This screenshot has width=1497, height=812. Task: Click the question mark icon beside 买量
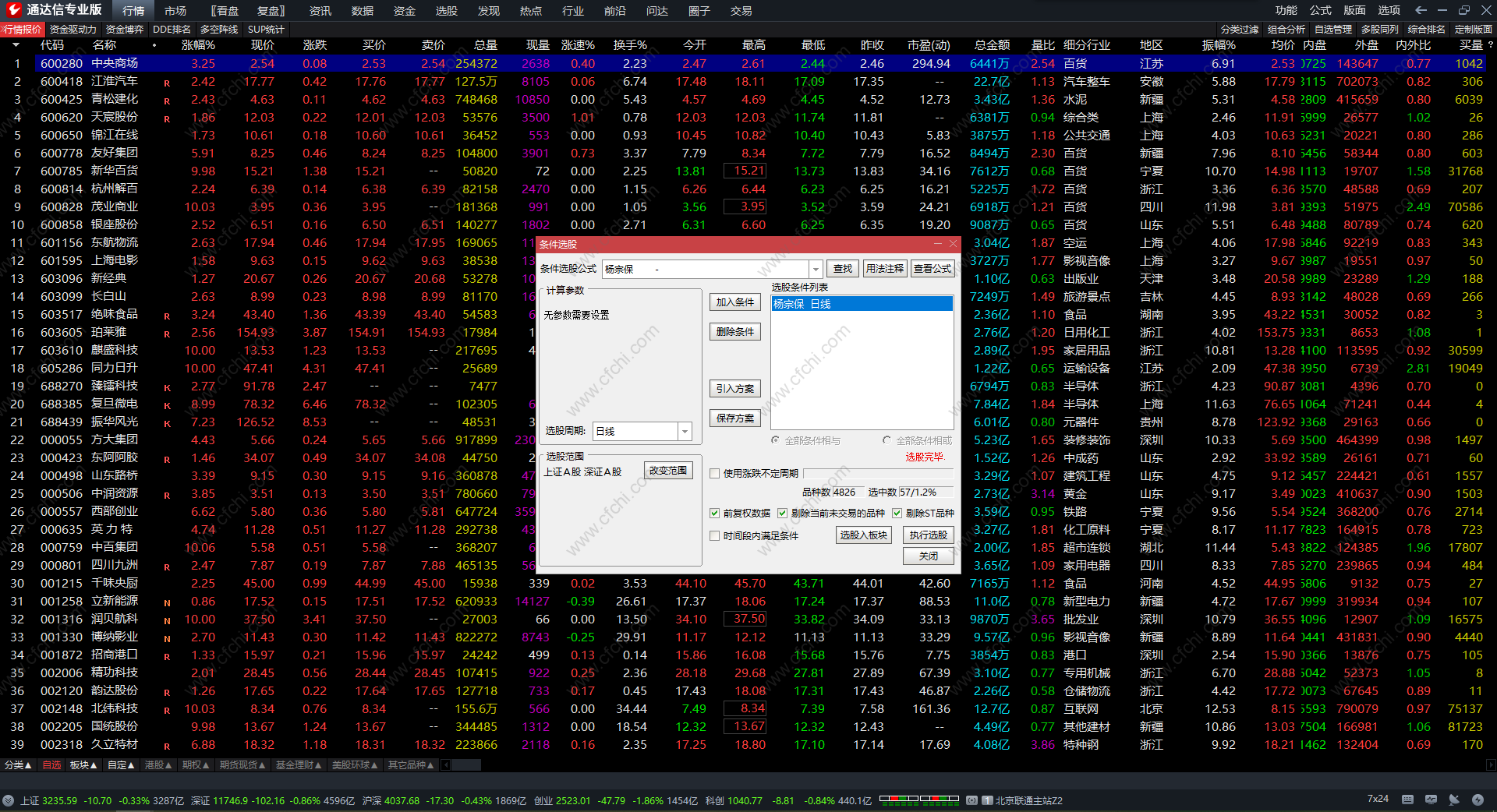point(1490,45)
